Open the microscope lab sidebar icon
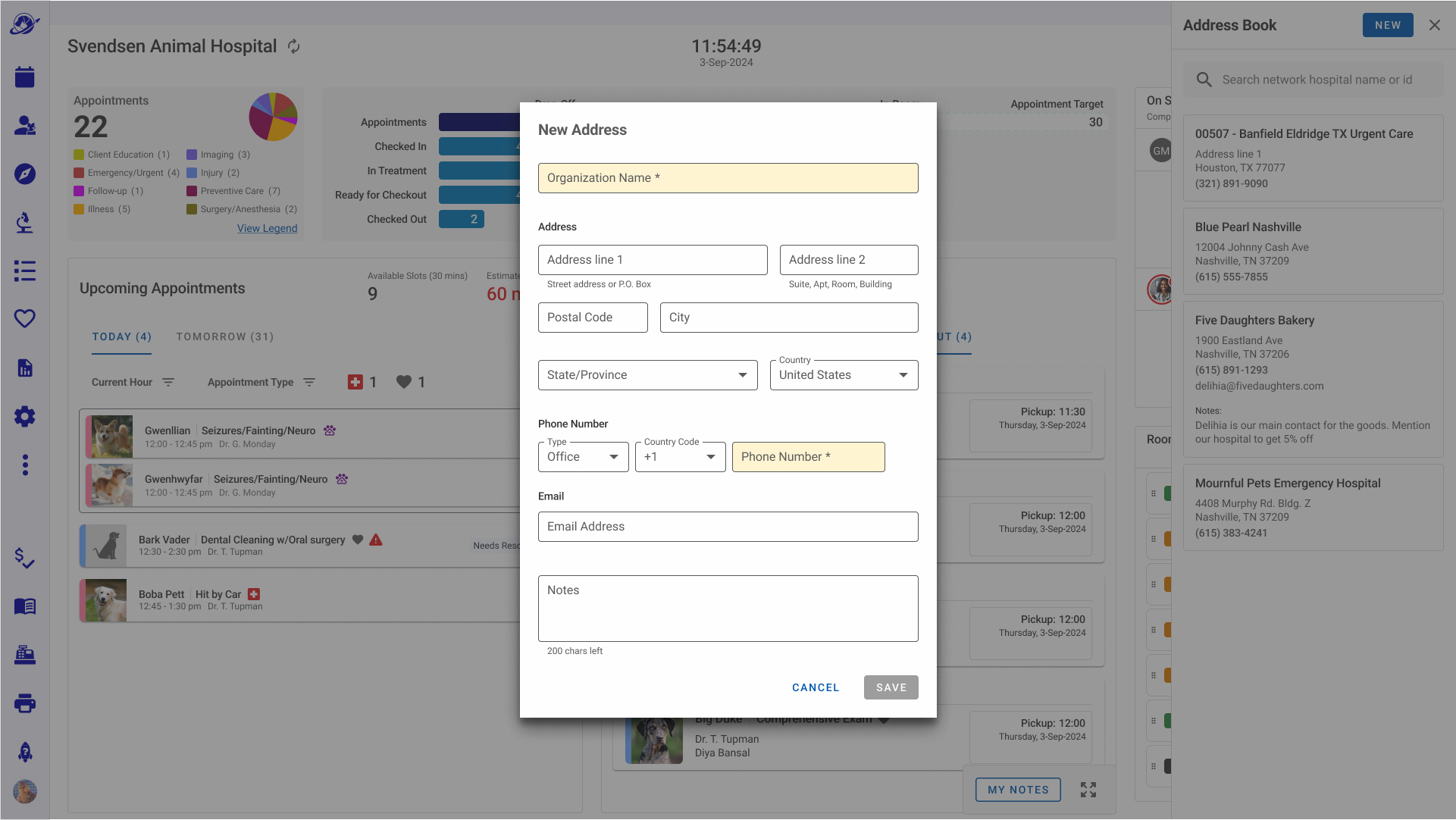 coord(25,222)
